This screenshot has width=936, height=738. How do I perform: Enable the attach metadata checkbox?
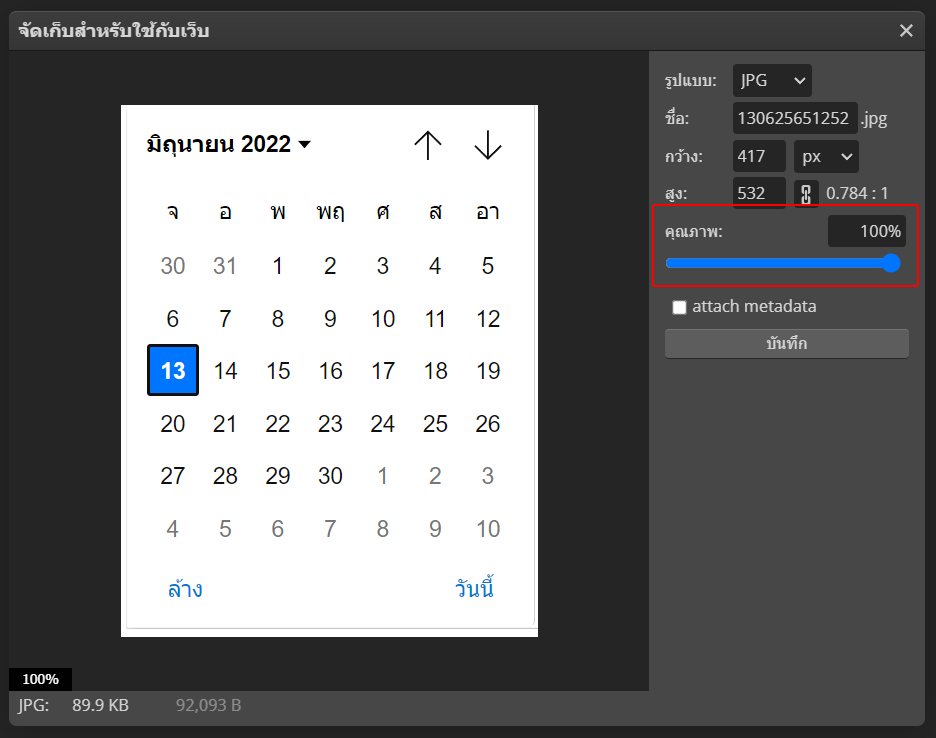coord(680,307)
